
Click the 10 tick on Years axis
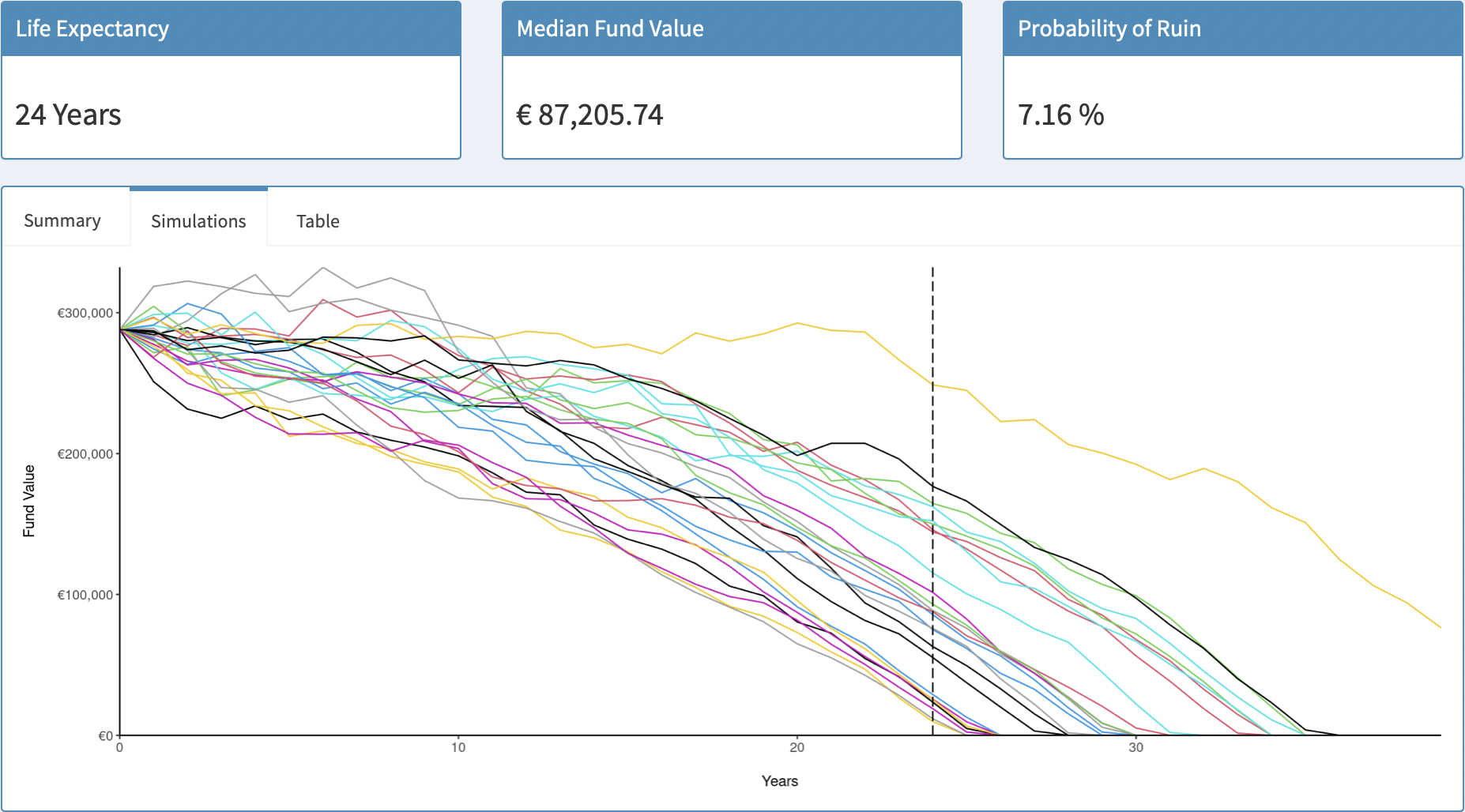[x=458, y=747]
